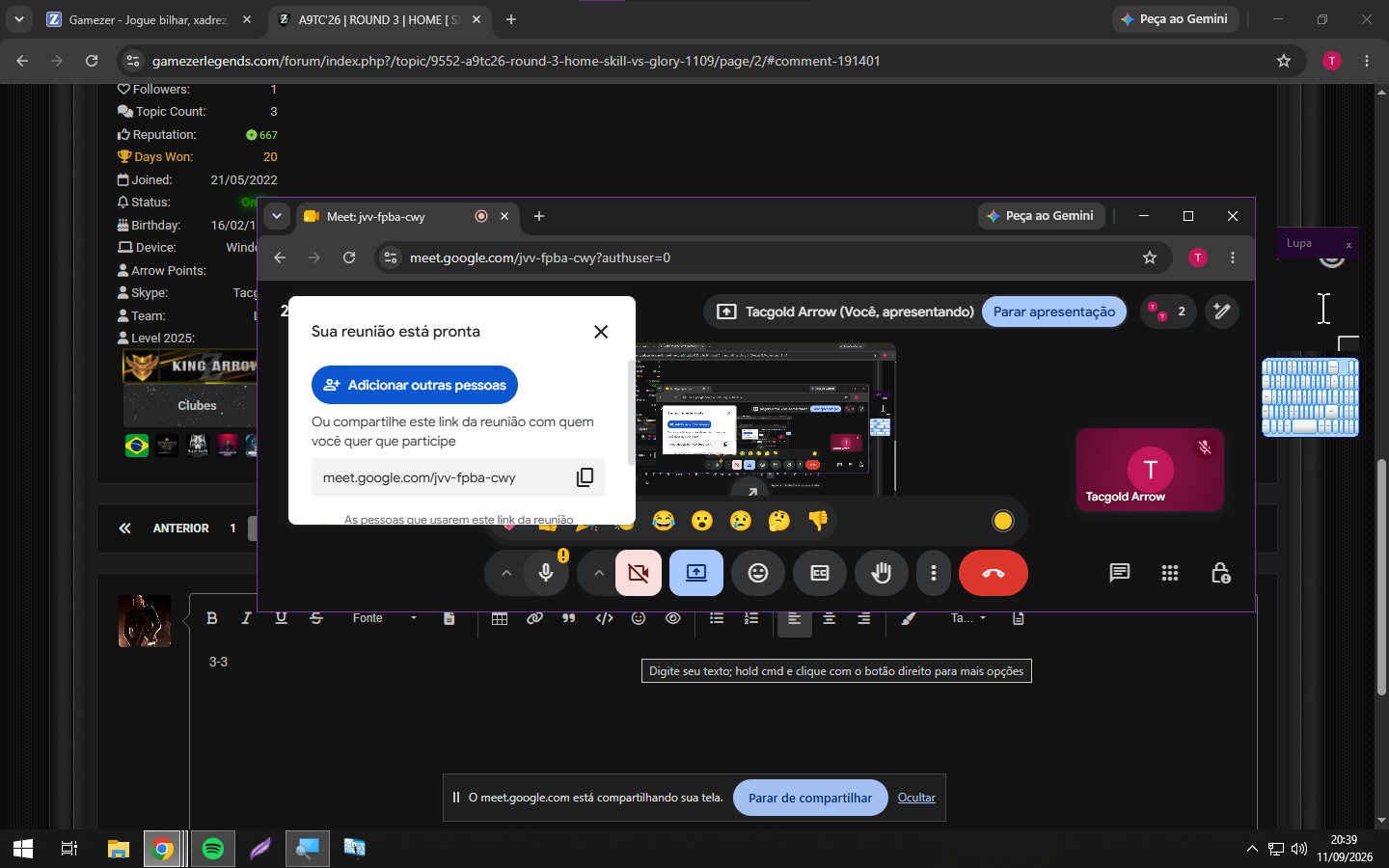Open the Fonte dropdown in the editor
Image resolution: width=1389 pixels, height=868 pixels.
(x=384, y=618)
